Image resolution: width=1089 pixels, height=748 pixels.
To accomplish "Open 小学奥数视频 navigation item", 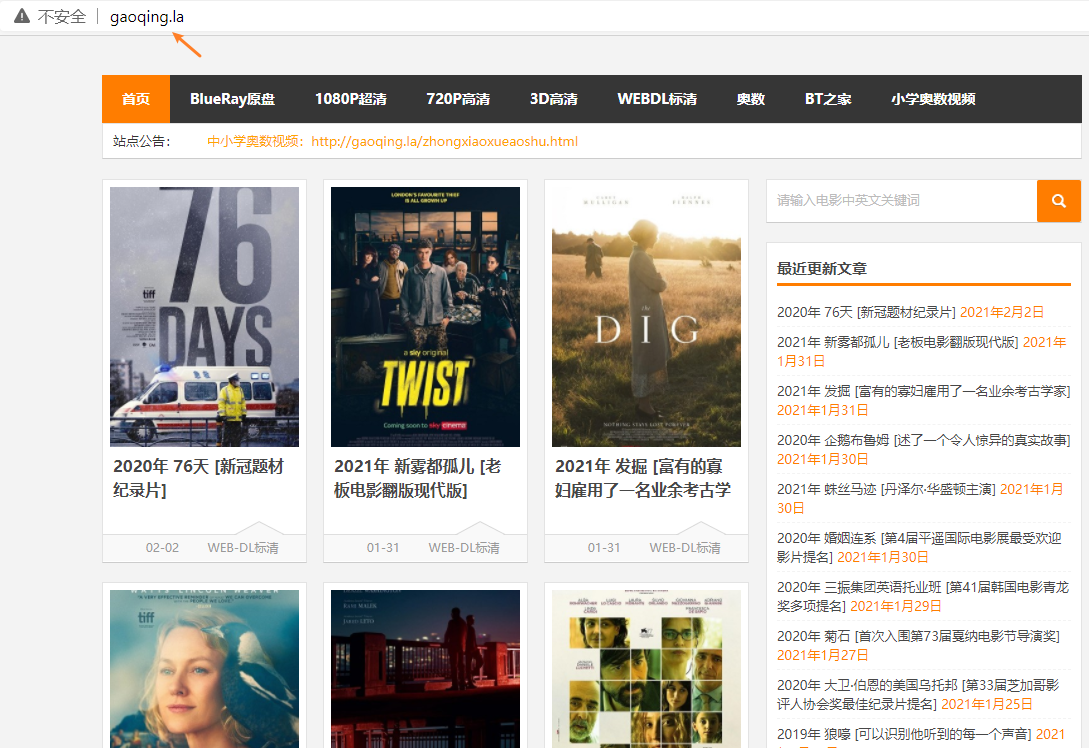I will (x=933, y=99).
